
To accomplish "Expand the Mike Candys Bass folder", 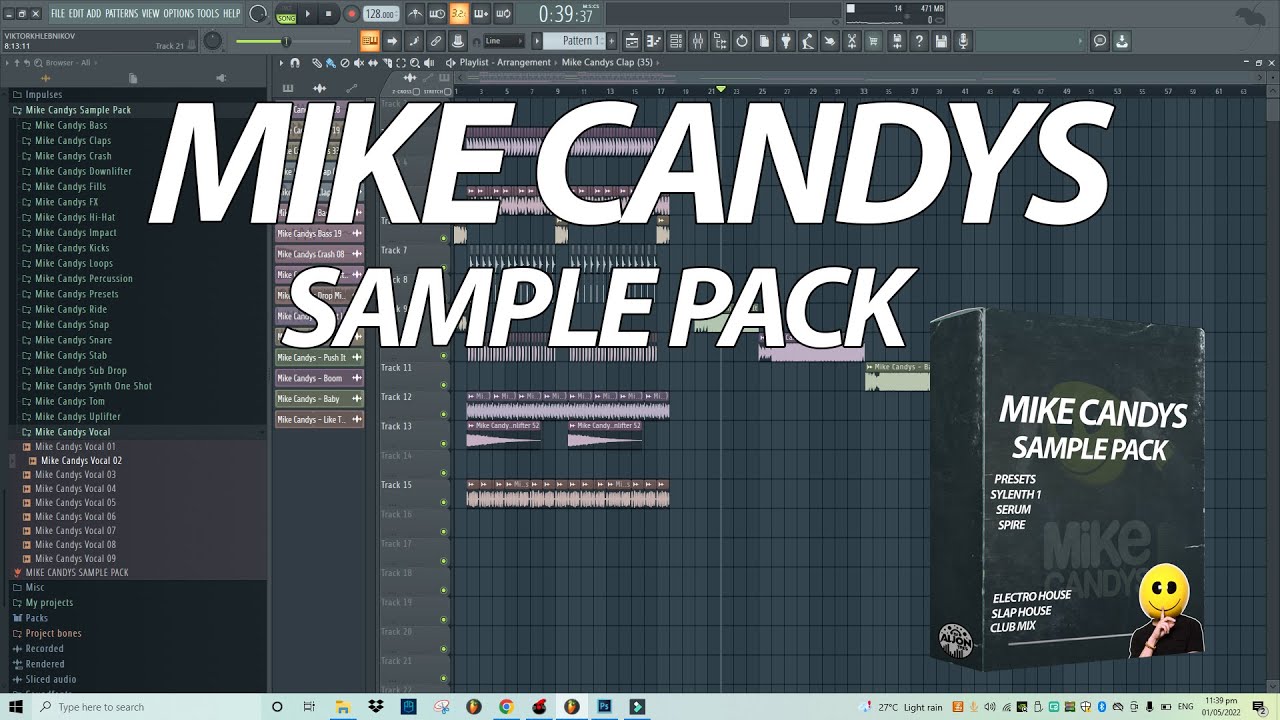I will click(x=71, y=125).
